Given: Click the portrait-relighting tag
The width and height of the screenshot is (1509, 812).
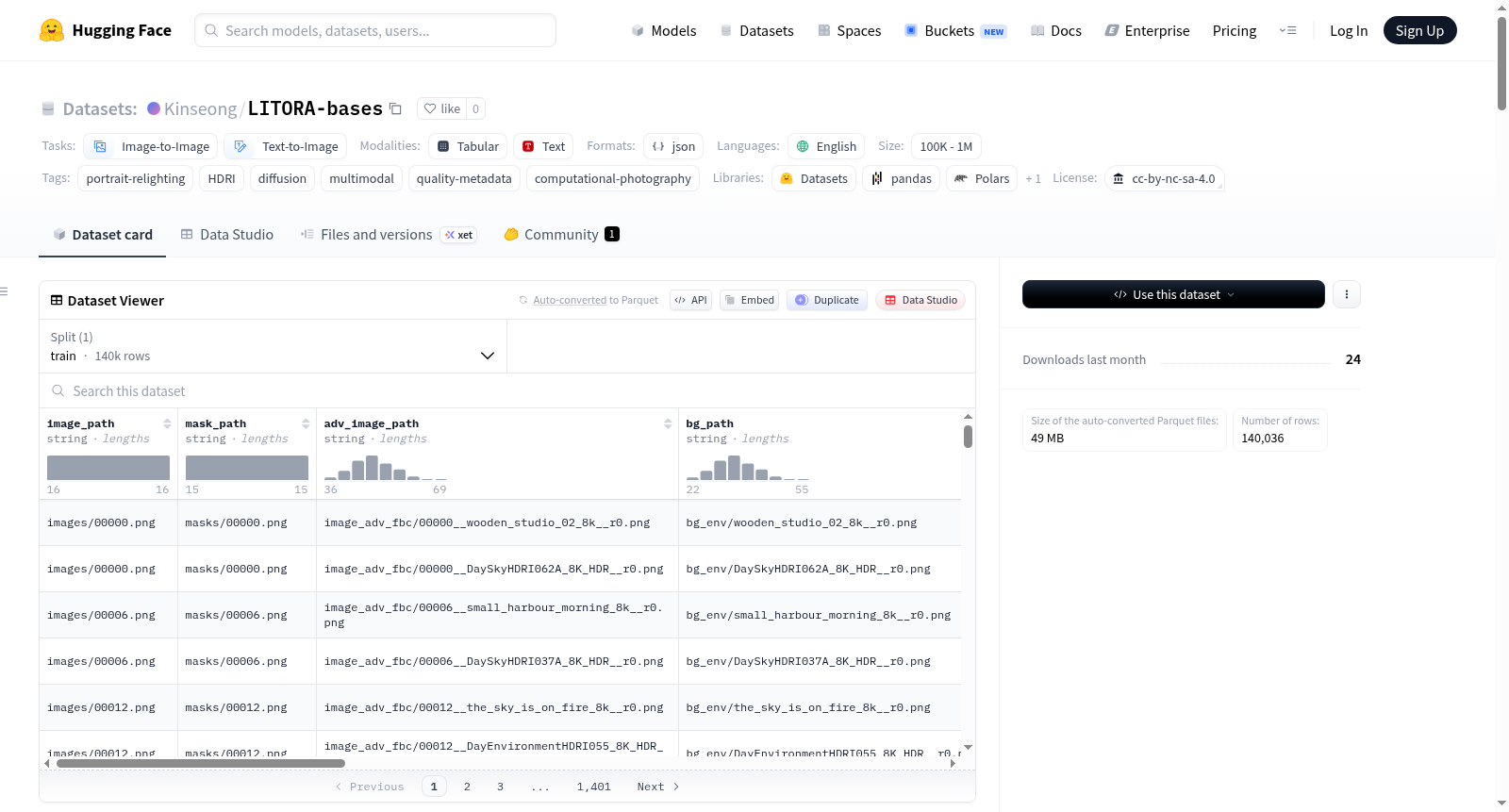Looking at the screenshot, I should click(x=136, y=178).
